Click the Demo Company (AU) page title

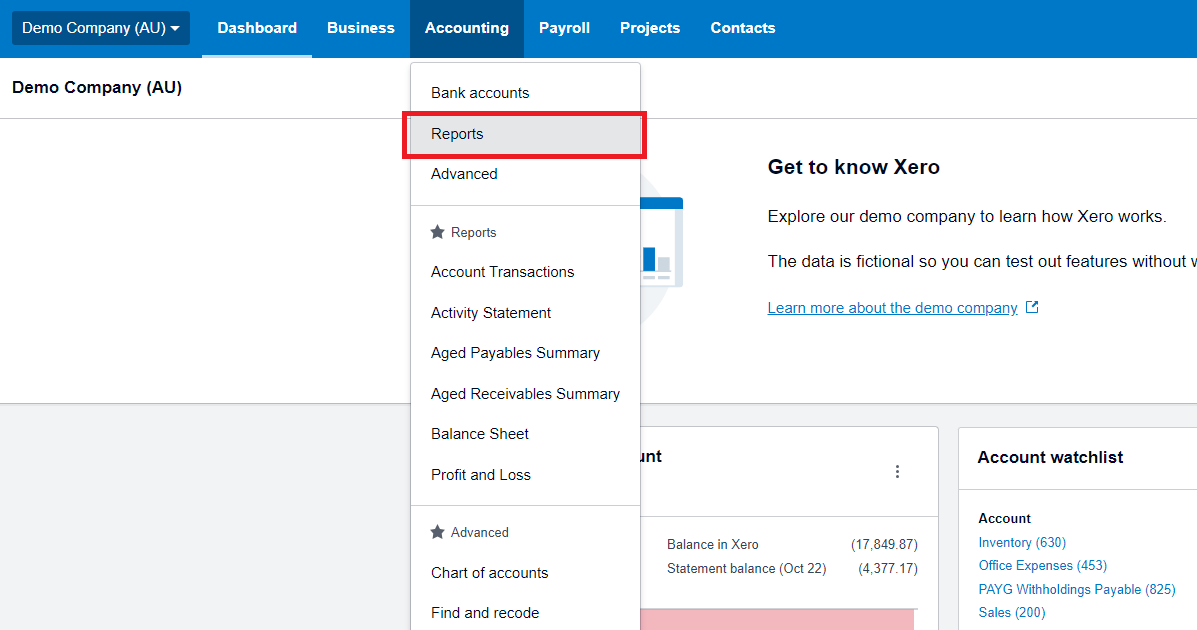97,88
